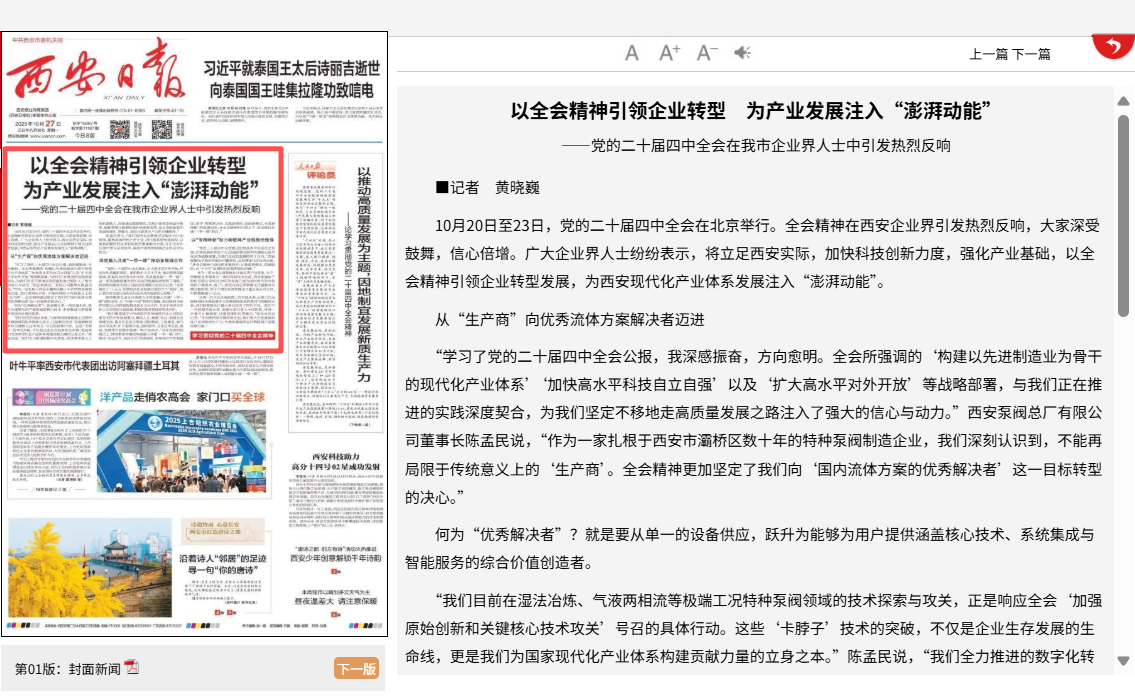Click the article vertical scrollbar thumb

[1123, 215]
